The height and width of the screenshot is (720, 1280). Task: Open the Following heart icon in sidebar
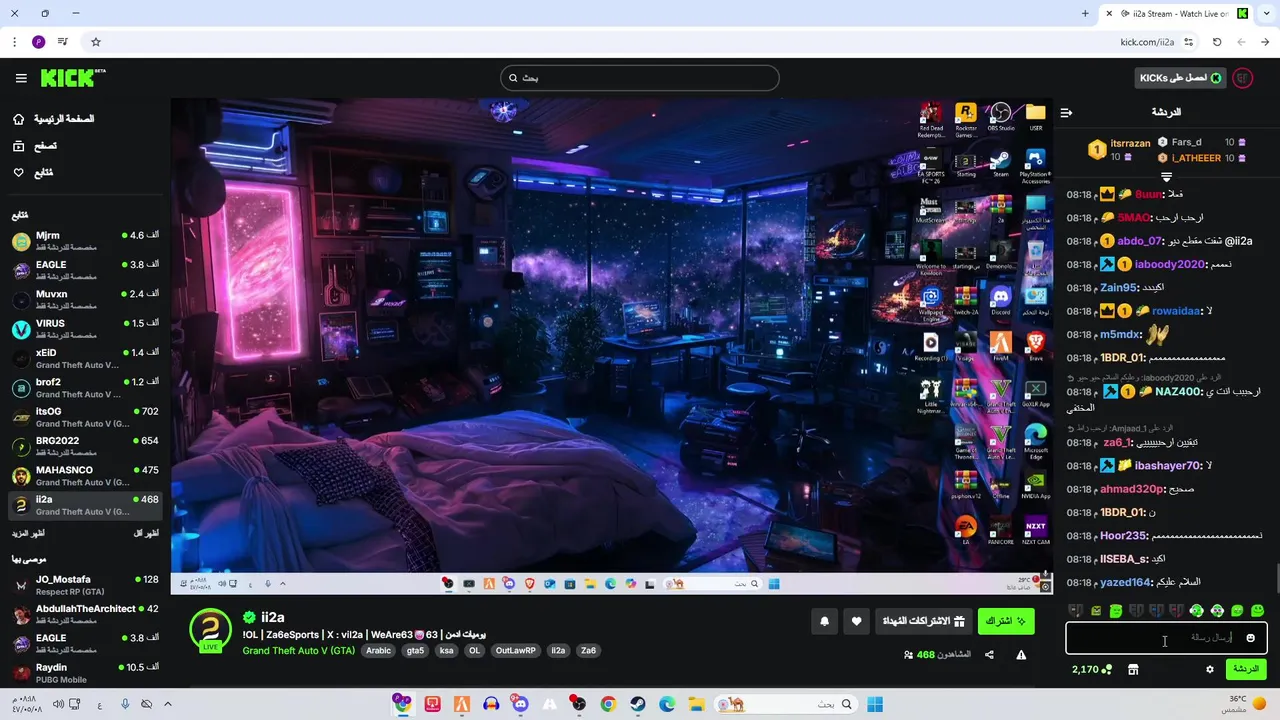[x=19, y=173]
